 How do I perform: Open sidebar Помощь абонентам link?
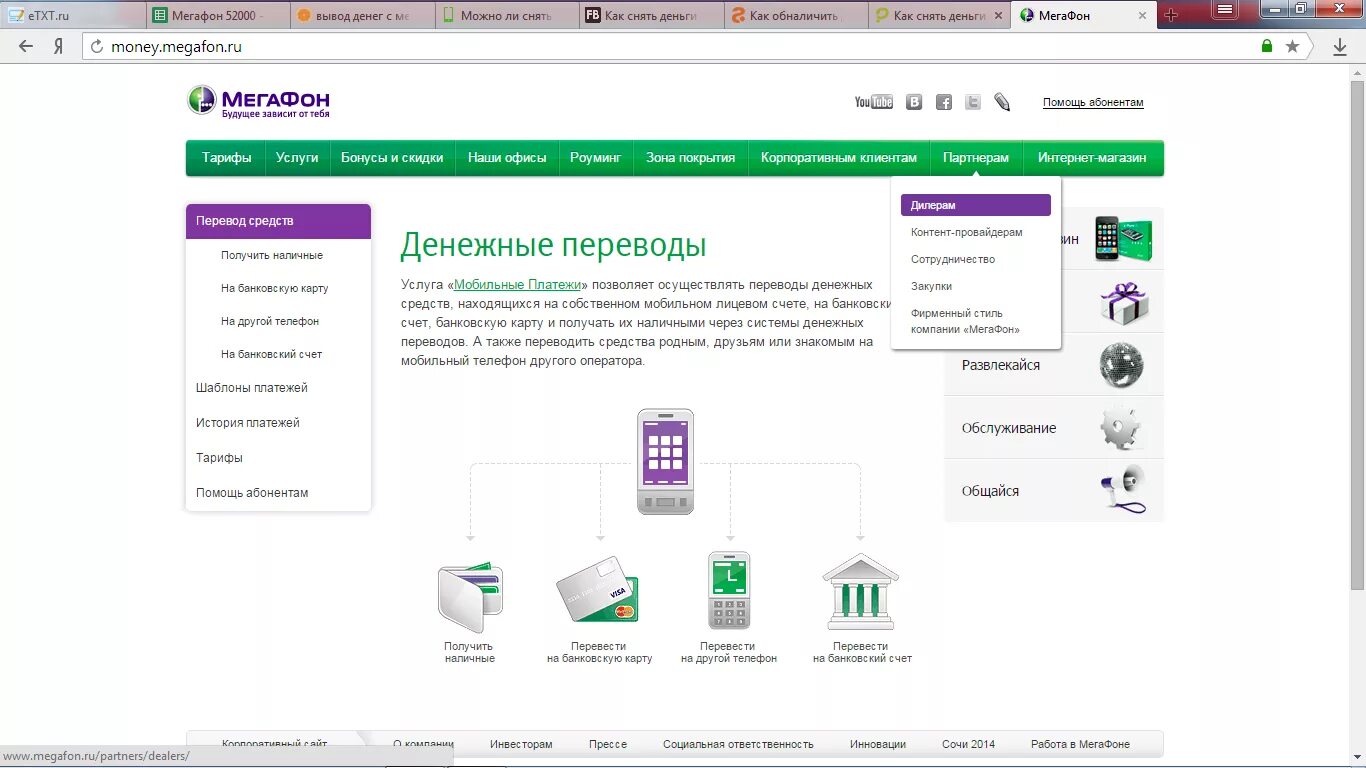point(252,493)
